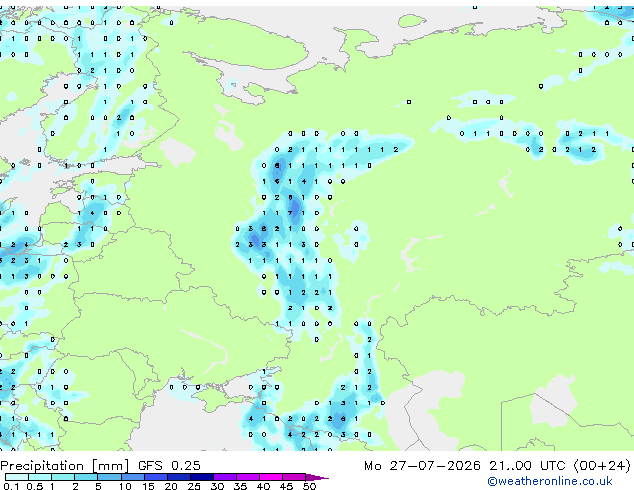Click the above-50 arrow tip of legend

317,477
